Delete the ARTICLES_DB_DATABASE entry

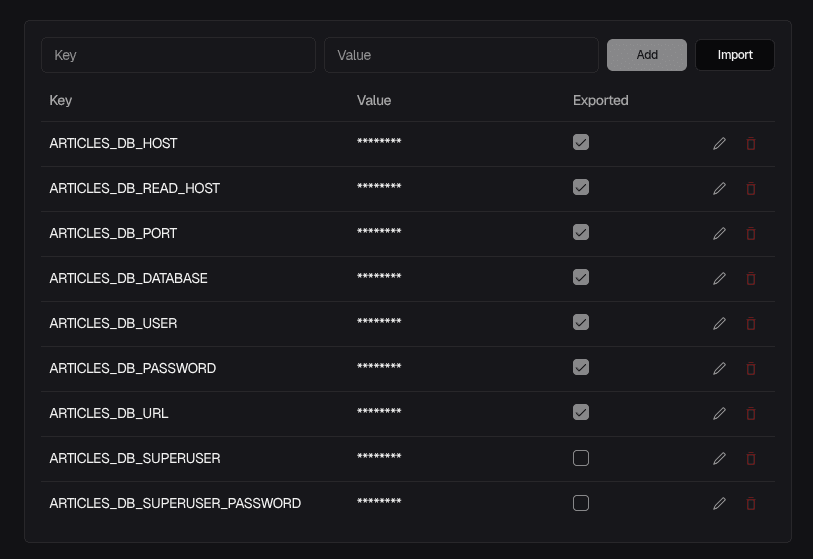(x=751, y=279)
